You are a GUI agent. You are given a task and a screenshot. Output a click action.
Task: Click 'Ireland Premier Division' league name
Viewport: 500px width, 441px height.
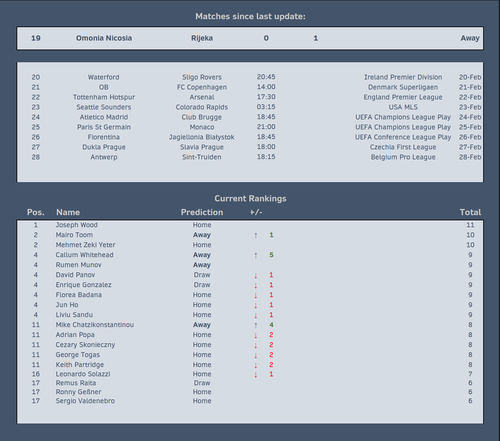tap(403, 77)
